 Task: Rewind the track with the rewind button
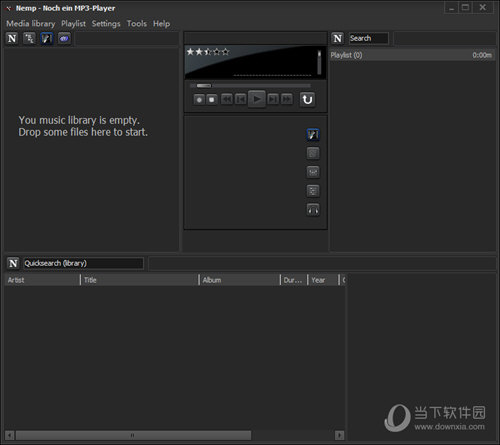(x=227, y=99)
